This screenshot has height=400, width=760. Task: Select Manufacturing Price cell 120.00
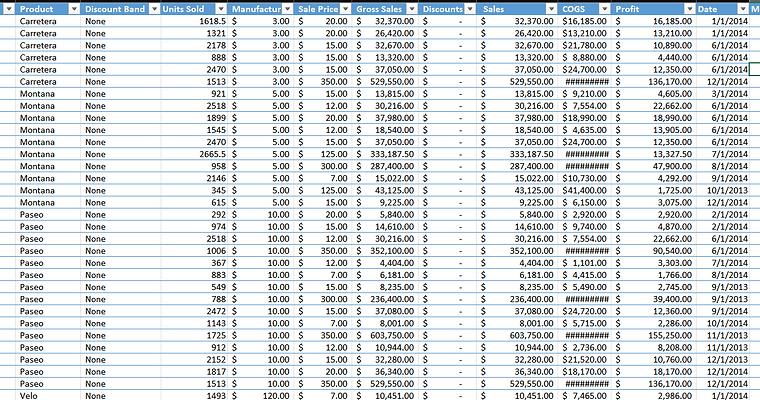pos(260,396)
